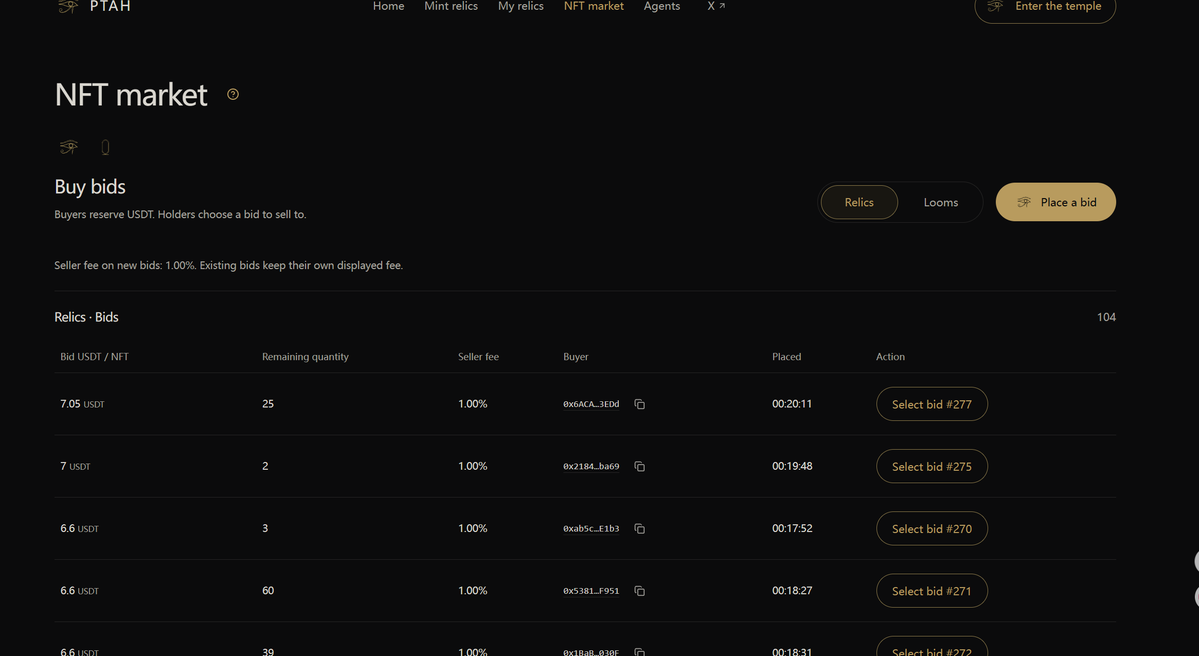Screen dimensions: 1199x656
Task: Click the PTAH eye logo icon
Action: [68, 6]
